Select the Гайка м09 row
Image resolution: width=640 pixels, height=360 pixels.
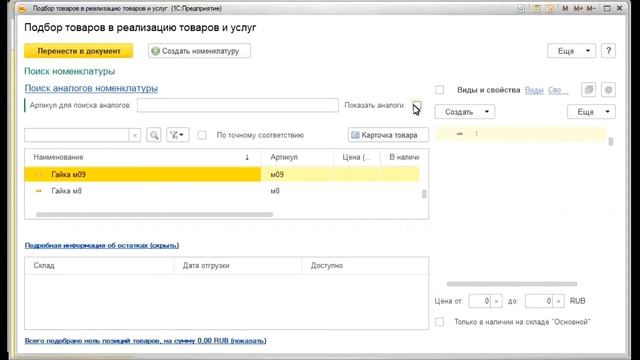[x=222, y=174]
